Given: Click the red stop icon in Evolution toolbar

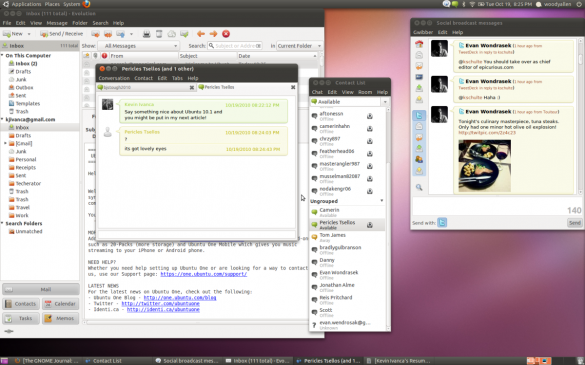Looking at the screenshot, I should [226, 34].
